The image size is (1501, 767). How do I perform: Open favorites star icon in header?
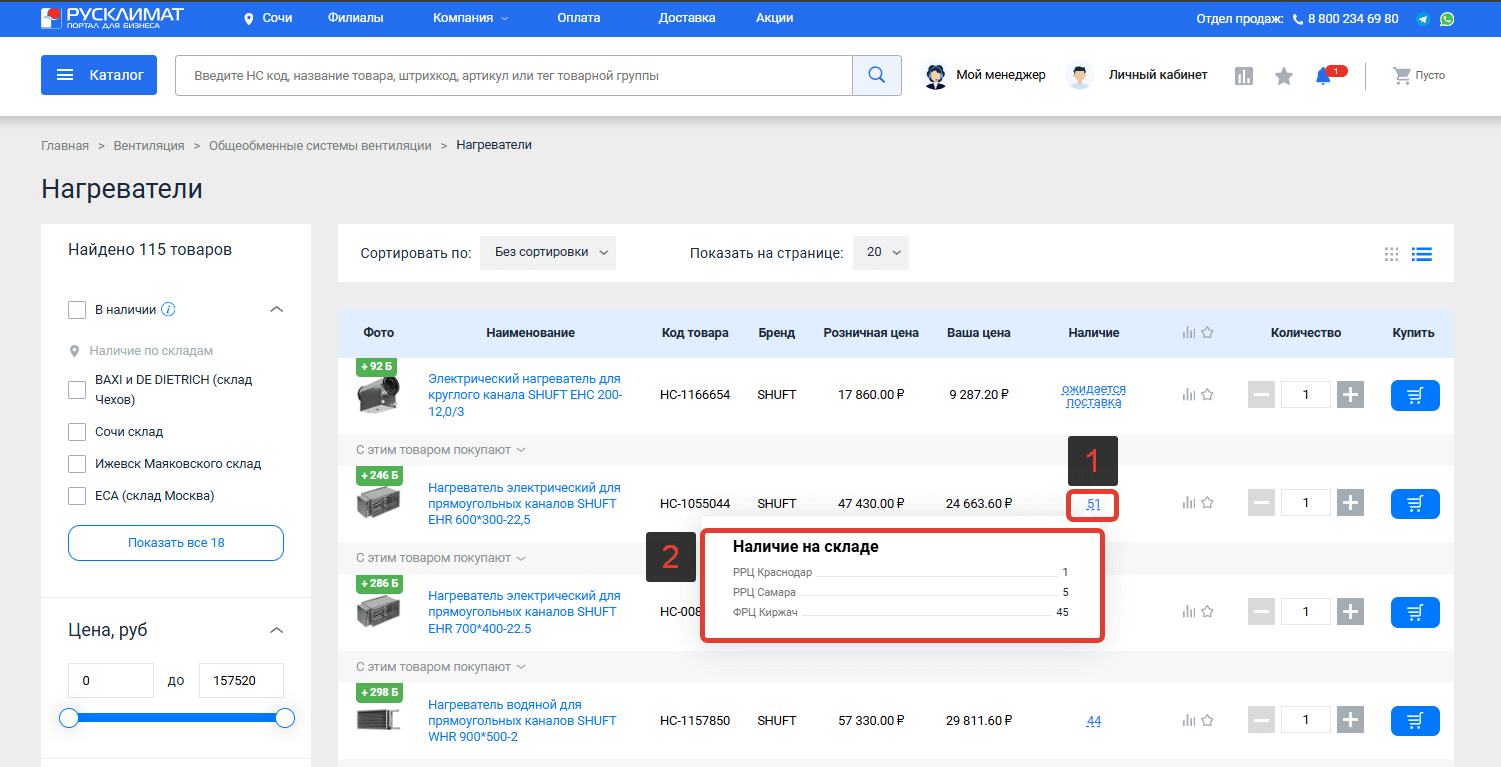[1284, 76]
